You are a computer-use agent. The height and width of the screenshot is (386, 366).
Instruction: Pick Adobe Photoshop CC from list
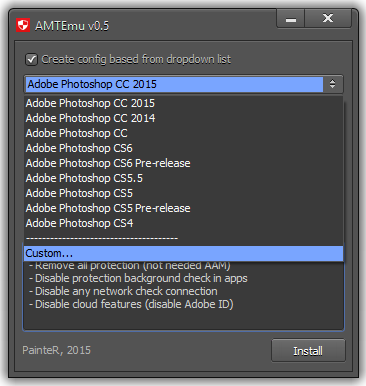[183, 133]
